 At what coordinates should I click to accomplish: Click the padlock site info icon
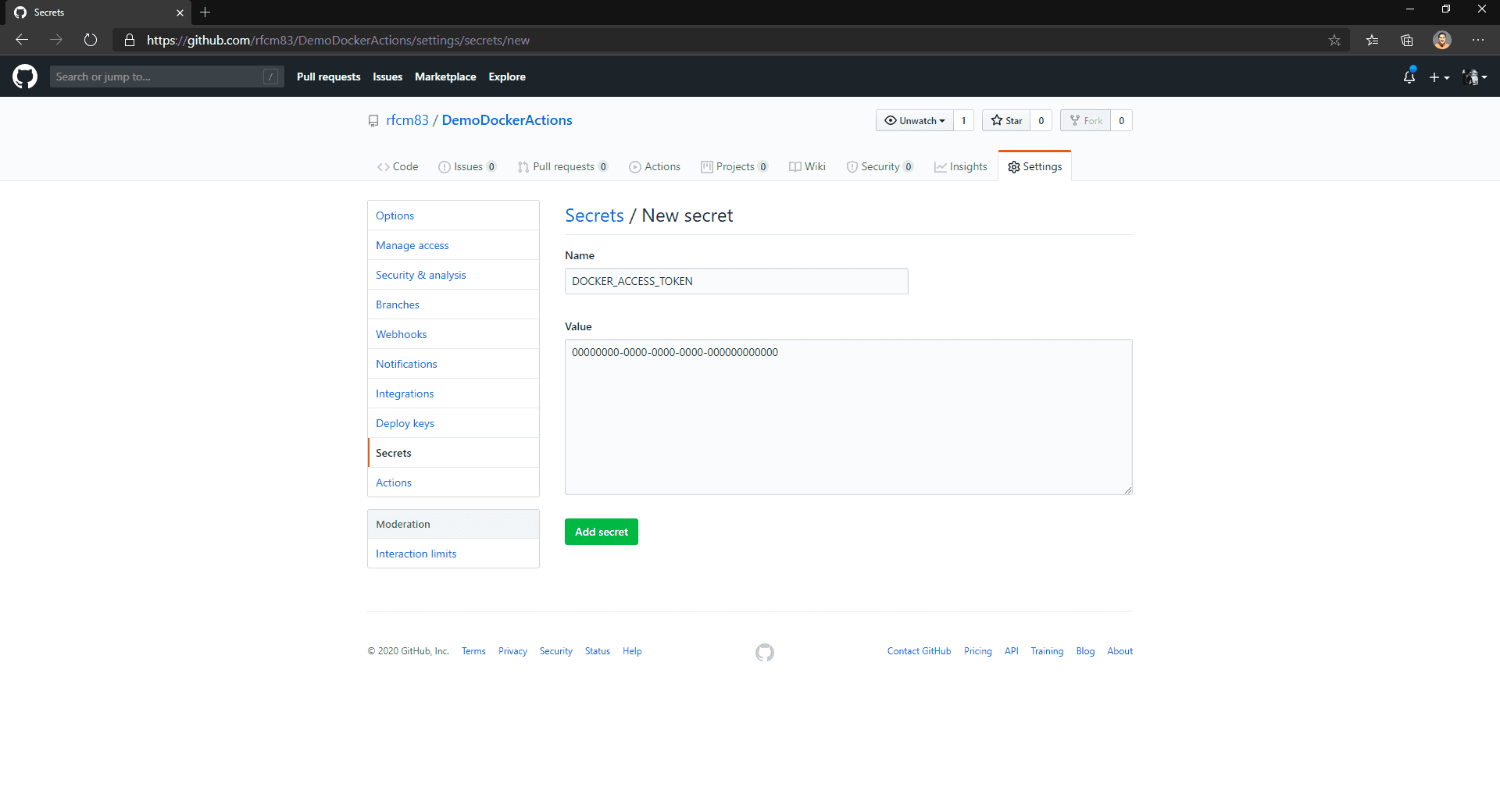click(x=130, y=40)
